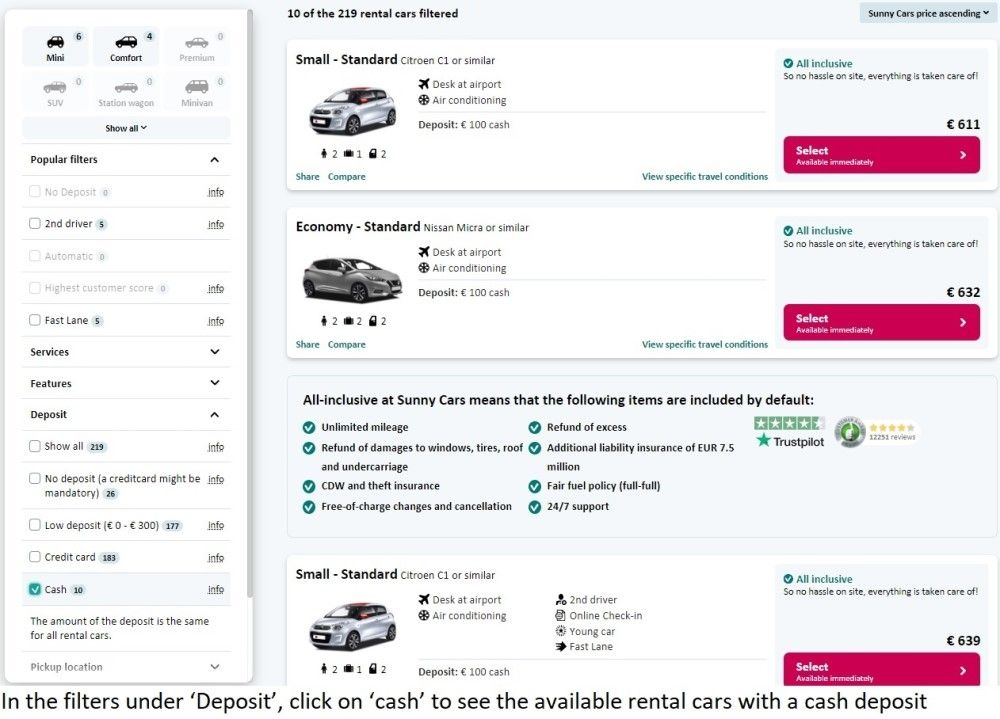This screenshot has height=719, width=1000.
Task: Check the Show all 219 deposit checkbox
Action: pyautogui.click(x=35, y=446)
